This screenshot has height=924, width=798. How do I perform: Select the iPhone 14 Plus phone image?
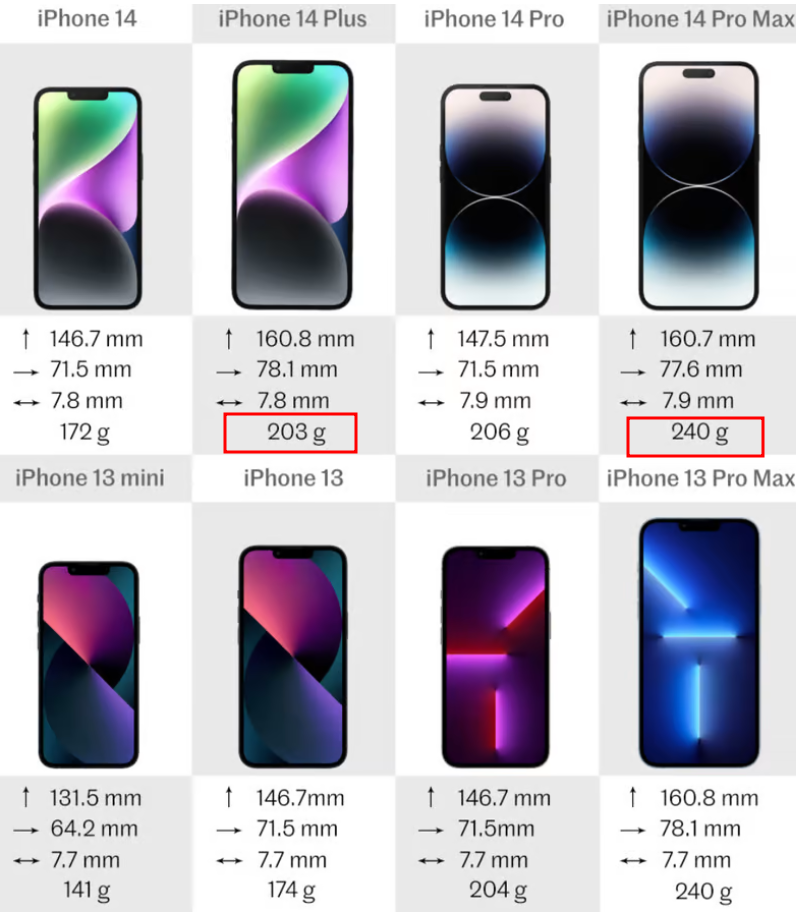point(293,184)
